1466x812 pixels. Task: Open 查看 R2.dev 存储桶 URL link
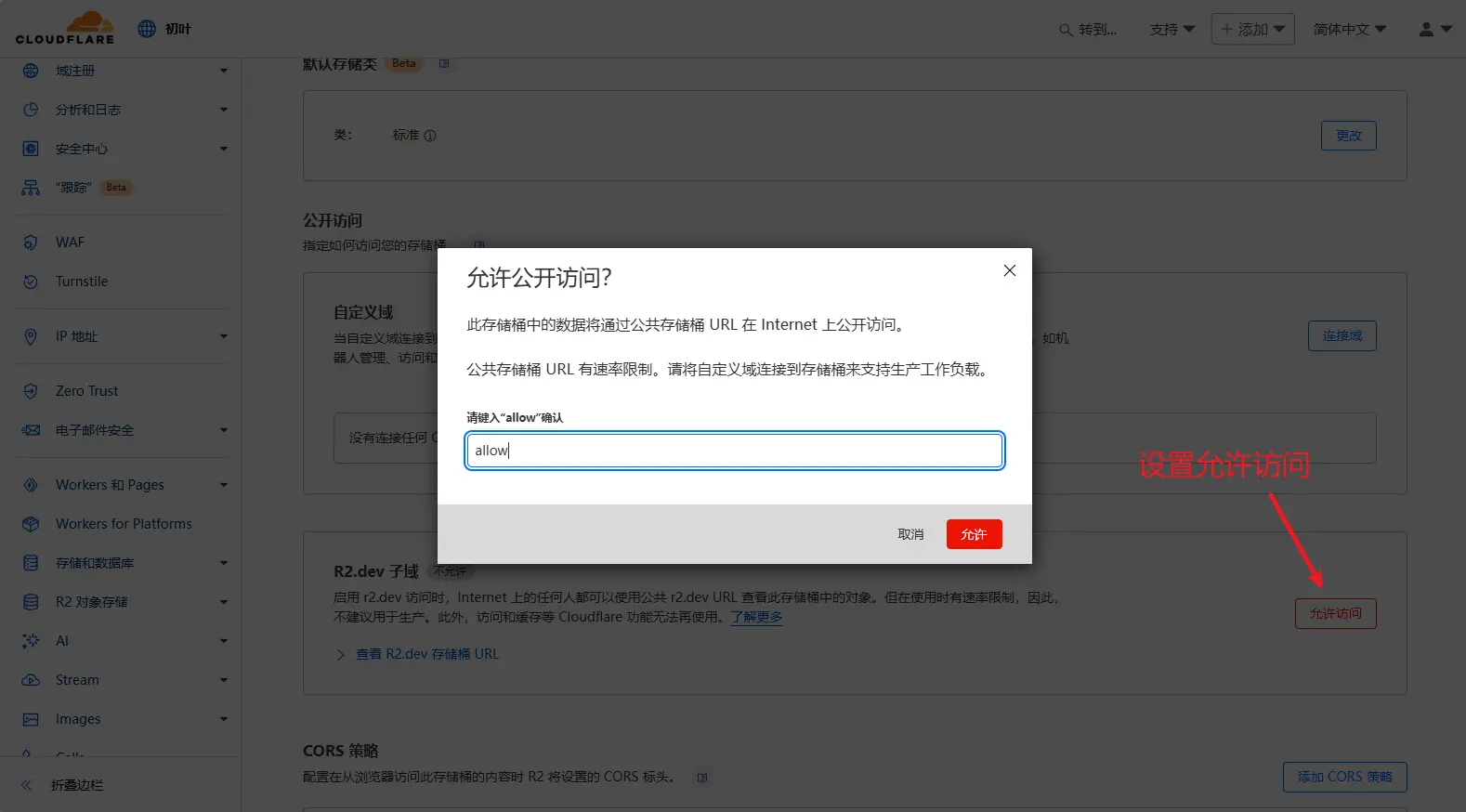(427, 654)
